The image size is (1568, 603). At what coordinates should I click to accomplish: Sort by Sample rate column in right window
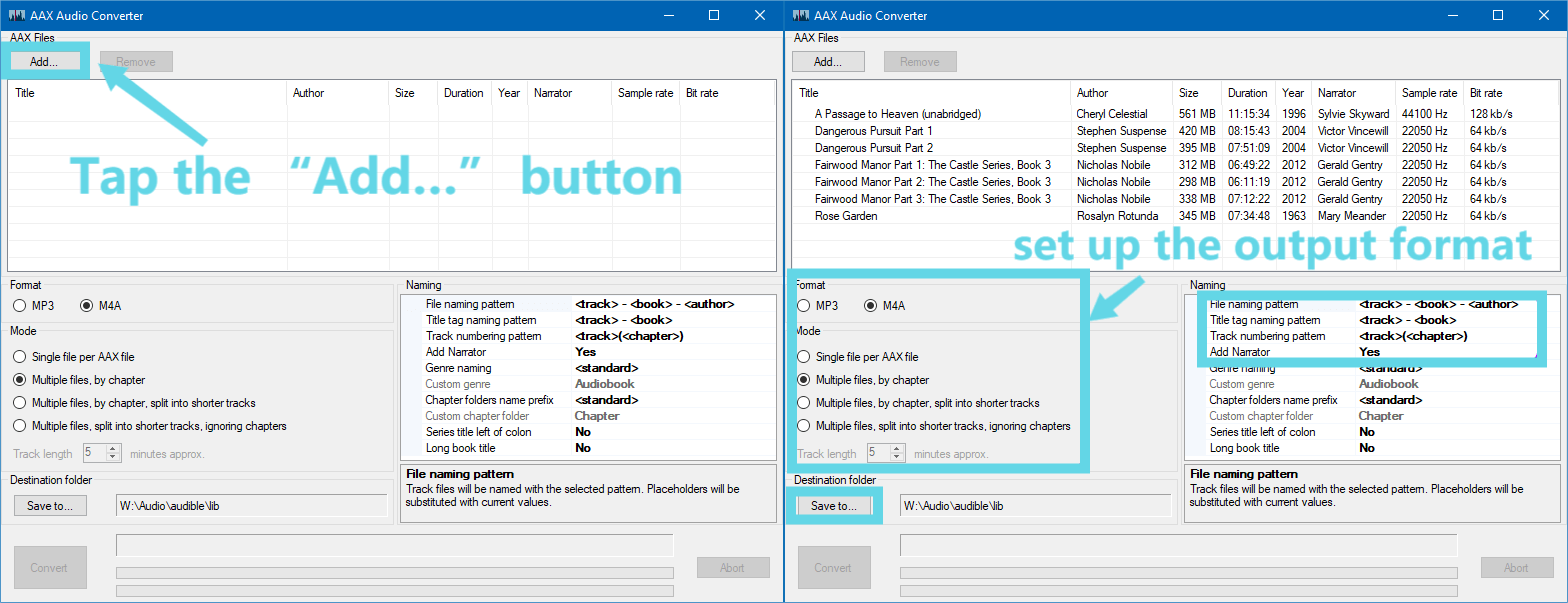(1430, 93)
